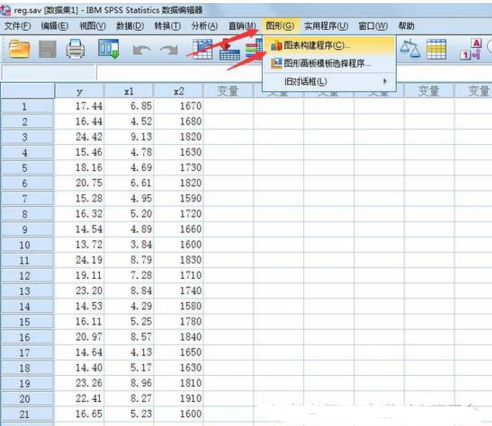Click the Print toolbar icon
This screenshot has width=492, height=426.
75,49
